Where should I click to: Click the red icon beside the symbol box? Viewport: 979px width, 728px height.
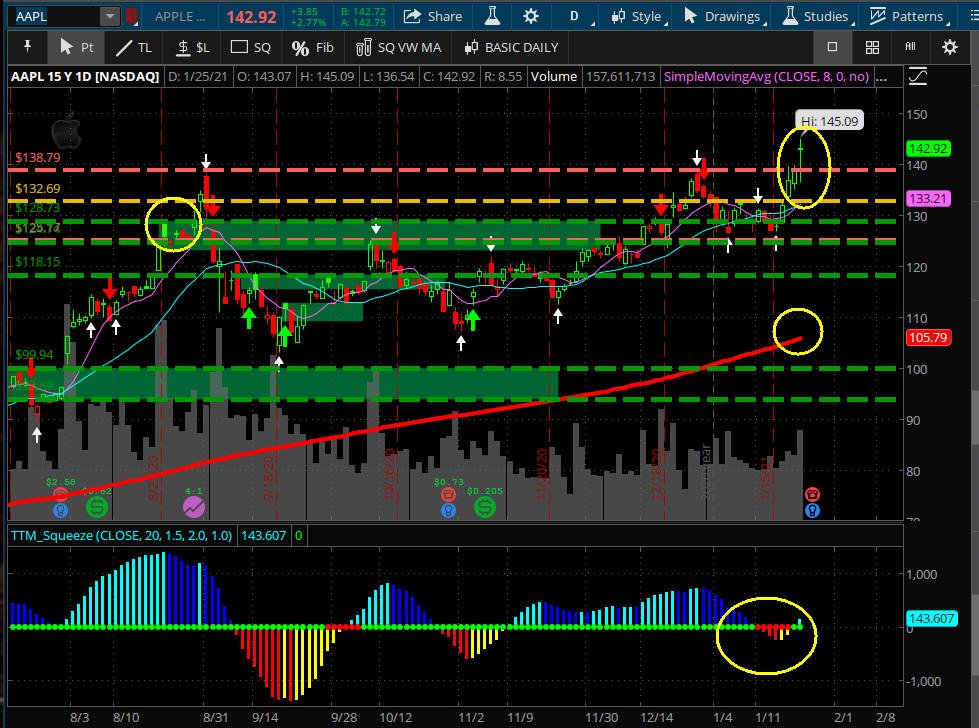click(x=131, y=16)
